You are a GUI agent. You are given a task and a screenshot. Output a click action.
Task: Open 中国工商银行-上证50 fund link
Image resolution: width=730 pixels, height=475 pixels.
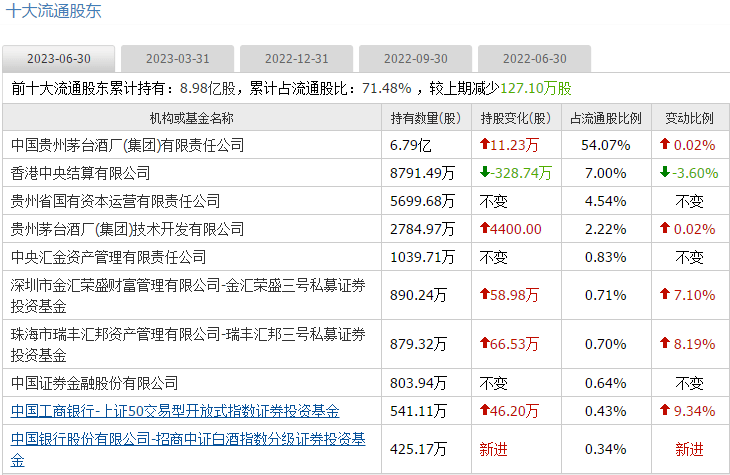174,411
